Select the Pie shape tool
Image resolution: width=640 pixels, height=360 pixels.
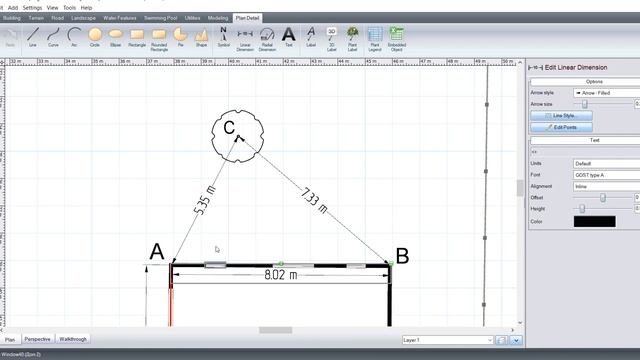click(x=180, y=38)
